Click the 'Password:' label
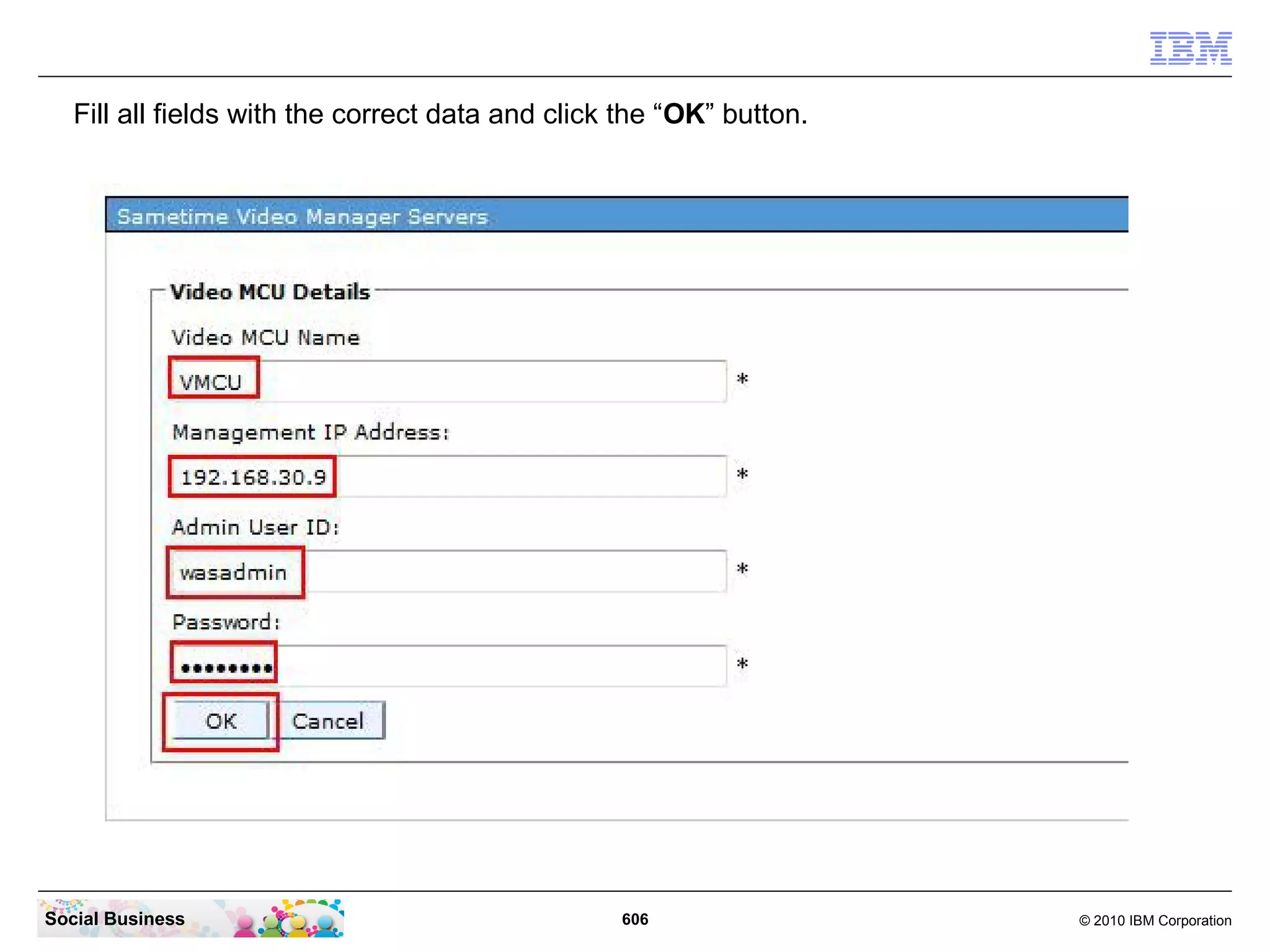 click(x=226, y=622)
